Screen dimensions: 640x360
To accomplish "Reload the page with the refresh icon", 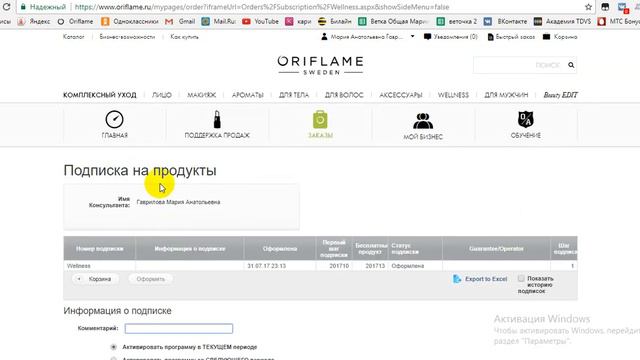I will [6, 7].
